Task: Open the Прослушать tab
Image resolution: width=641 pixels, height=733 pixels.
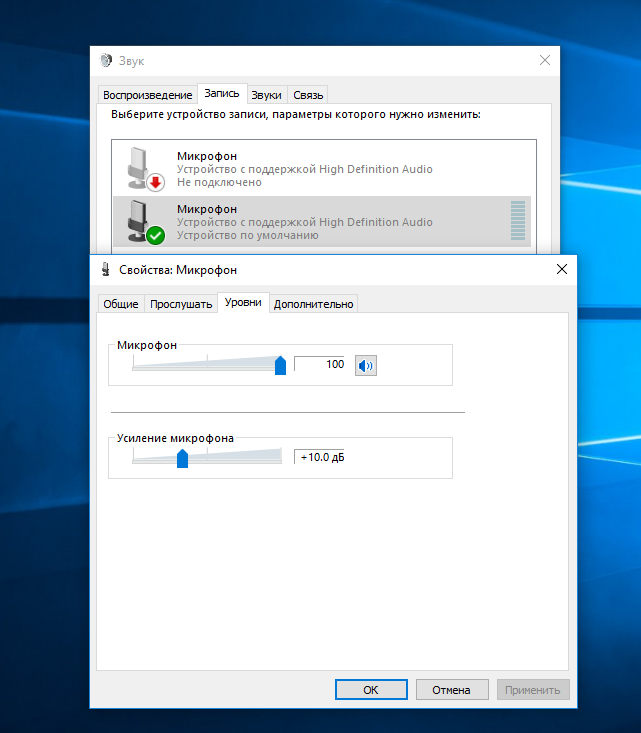Action: click(181, 304)
